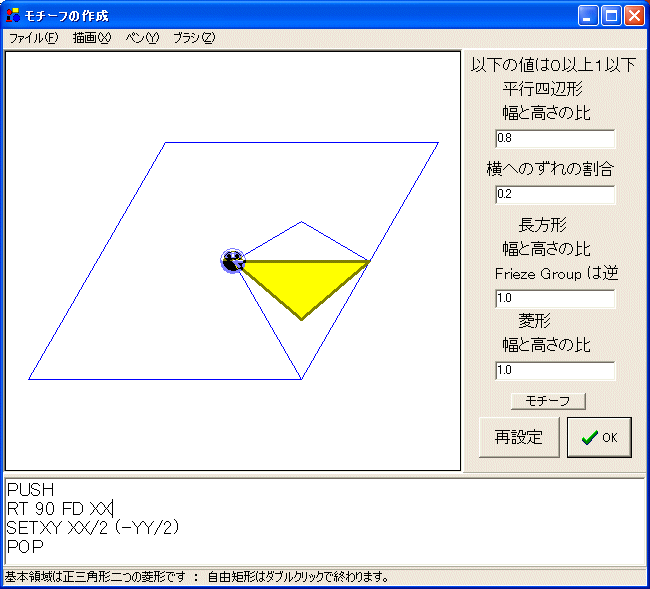Image resolution: width=650 pixels, height=589 pixels.
Task: Click the PUSH line in code editor
Action: [x=31, y=490]
